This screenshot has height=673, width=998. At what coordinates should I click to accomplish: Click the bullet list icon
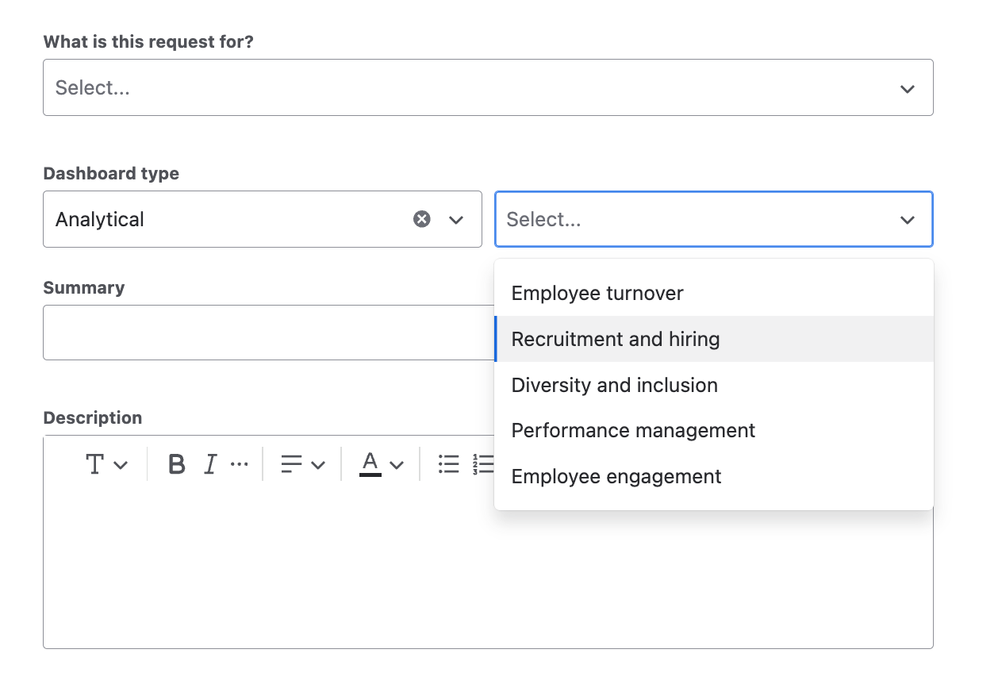(449, 465)
